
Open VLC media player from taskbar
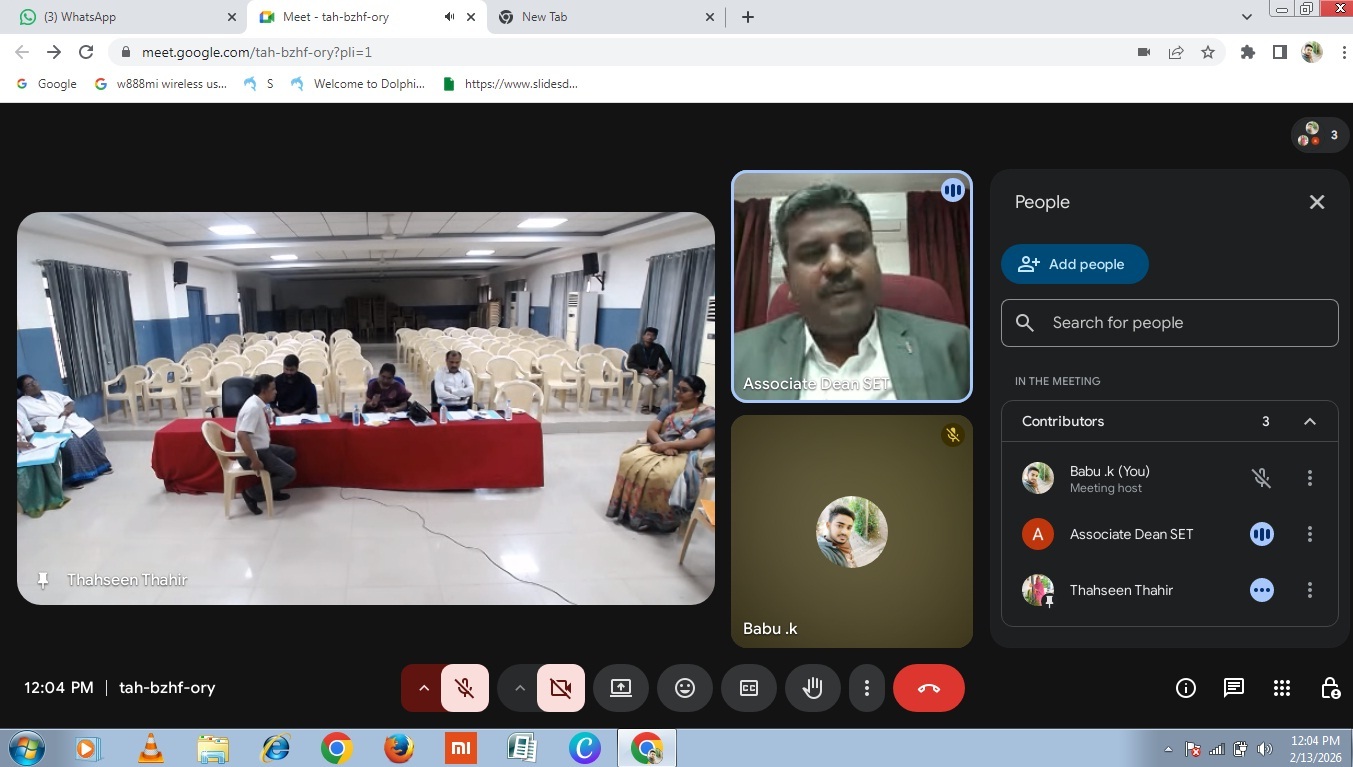[151, 748]
